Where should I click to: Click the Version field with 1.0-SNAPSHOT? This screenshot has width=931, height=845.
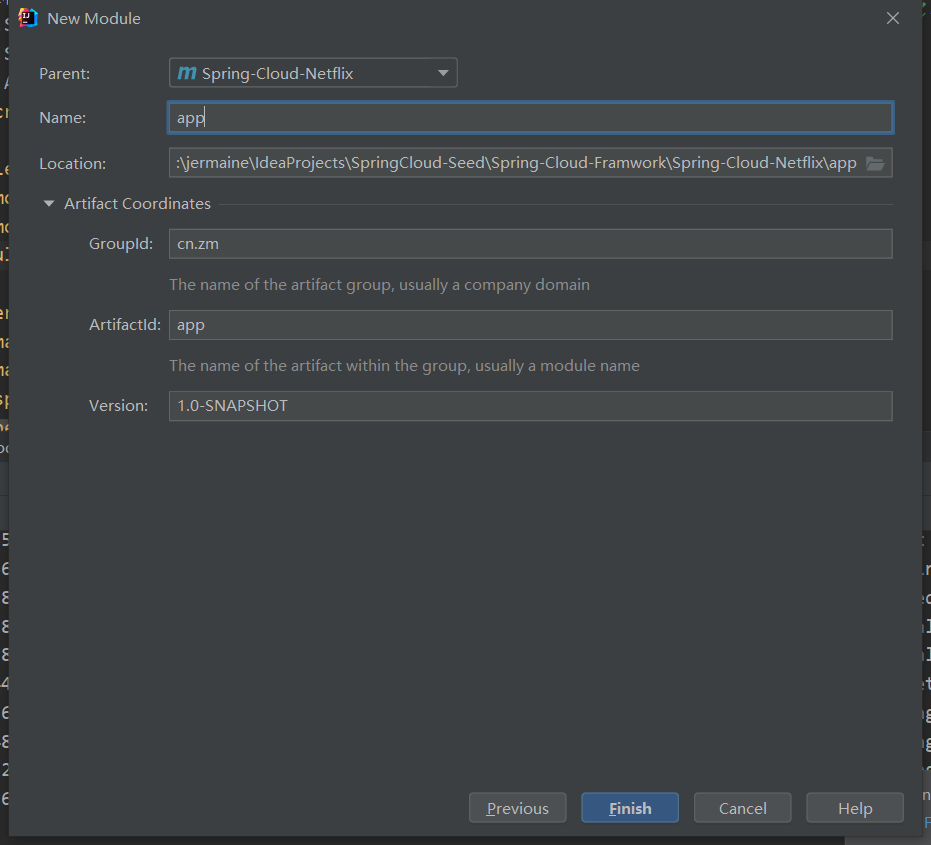(531, 406)
